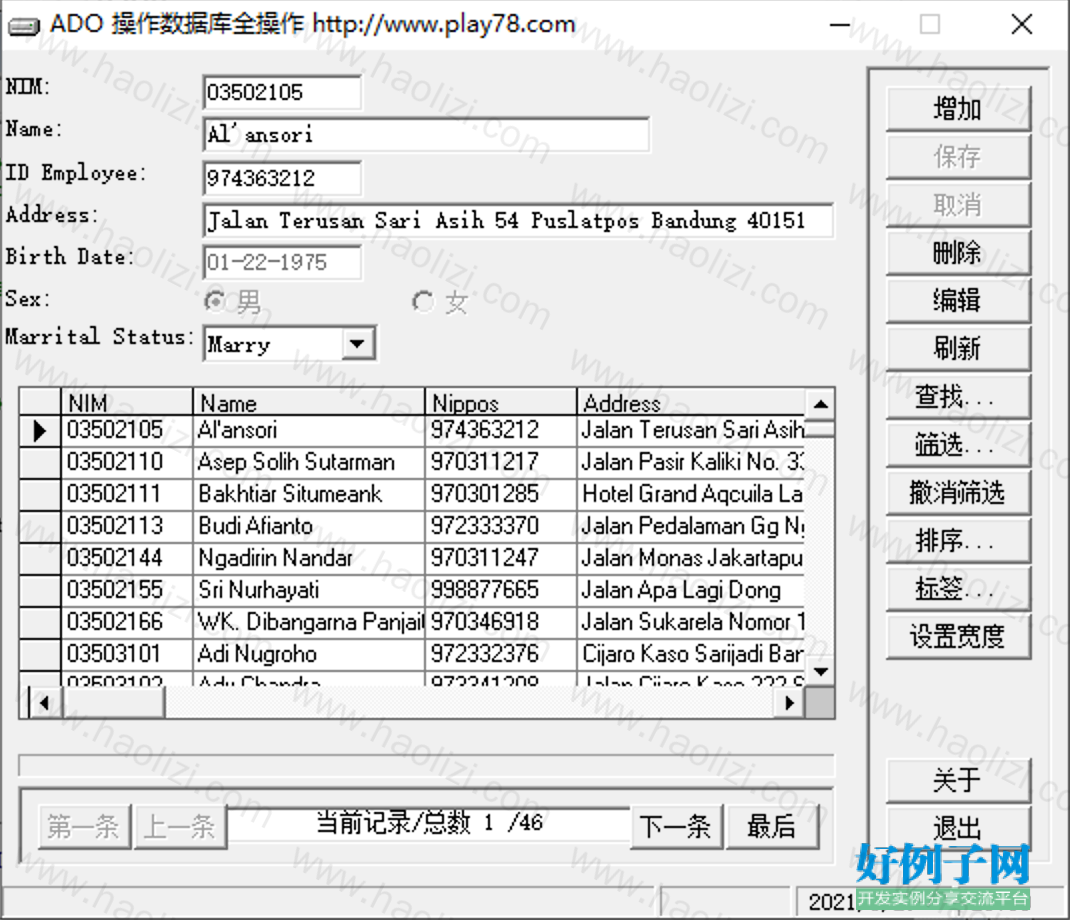Click into the Name input field
1070x920 pixels.
pyautogui.click(x=426, y=134)
